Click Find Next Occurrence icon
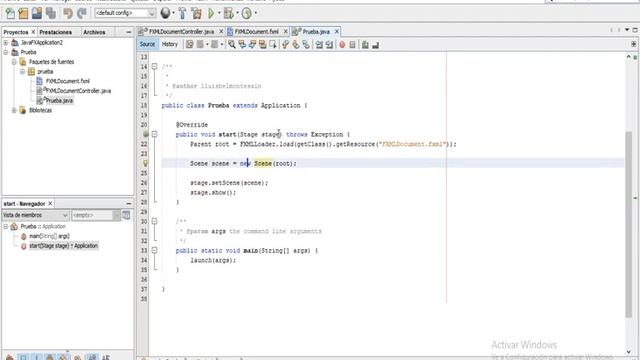This screenshot has height=360, width=640. click(253, 44)
